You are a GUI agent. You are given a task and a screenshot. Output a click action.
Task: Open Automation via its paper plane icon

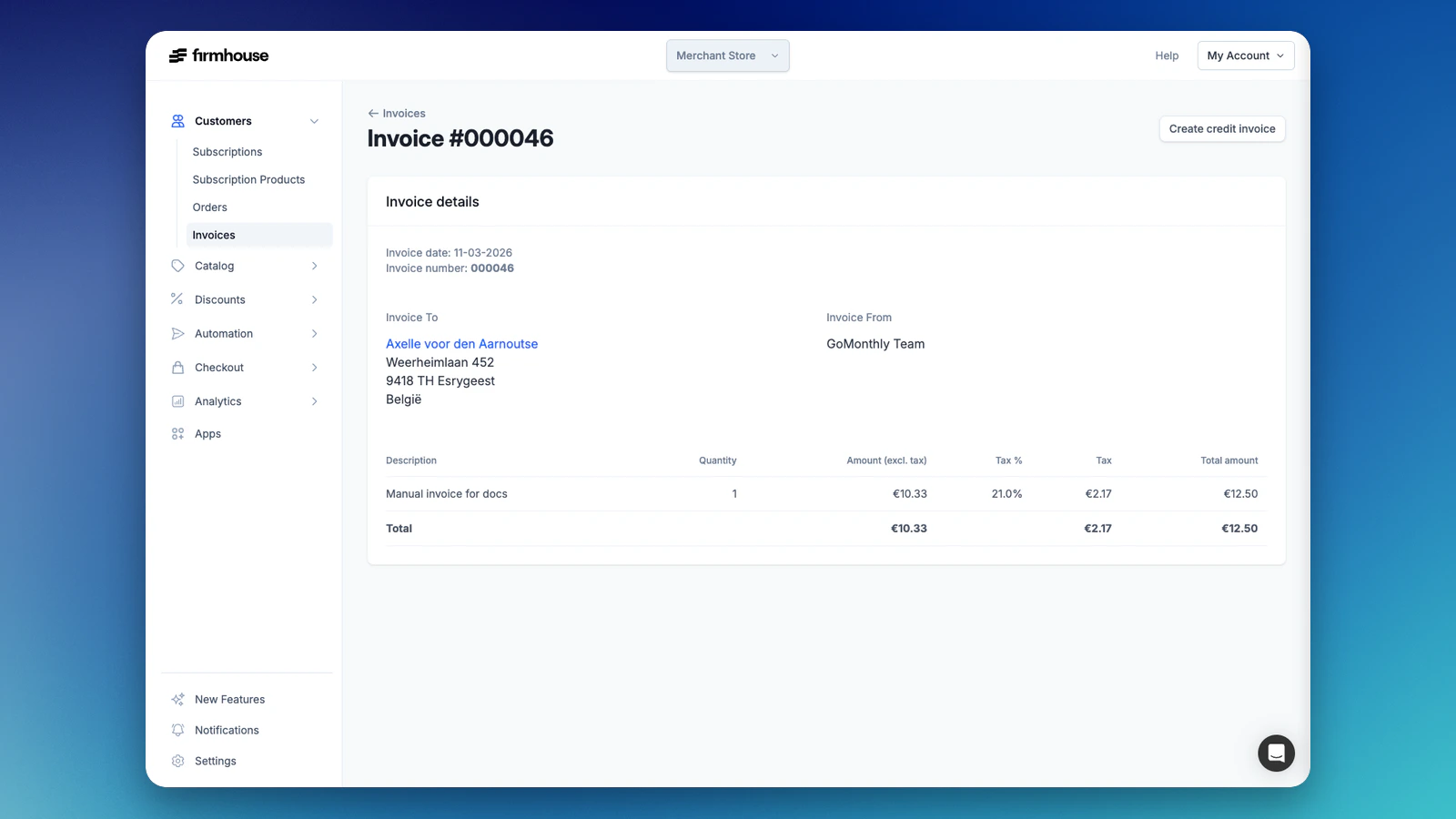(x=177, y=333)
